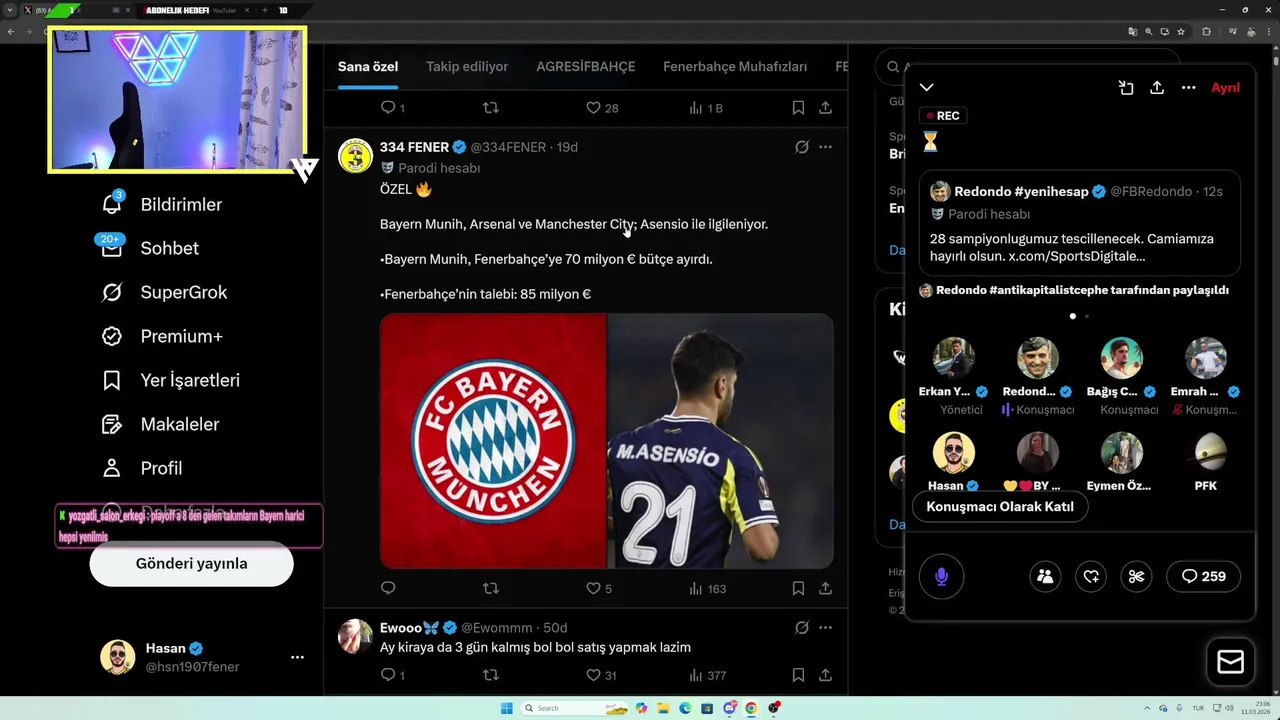Open Space comments showing 259
This screenshot has height=720, width=1280.
tap(1204, 576)
